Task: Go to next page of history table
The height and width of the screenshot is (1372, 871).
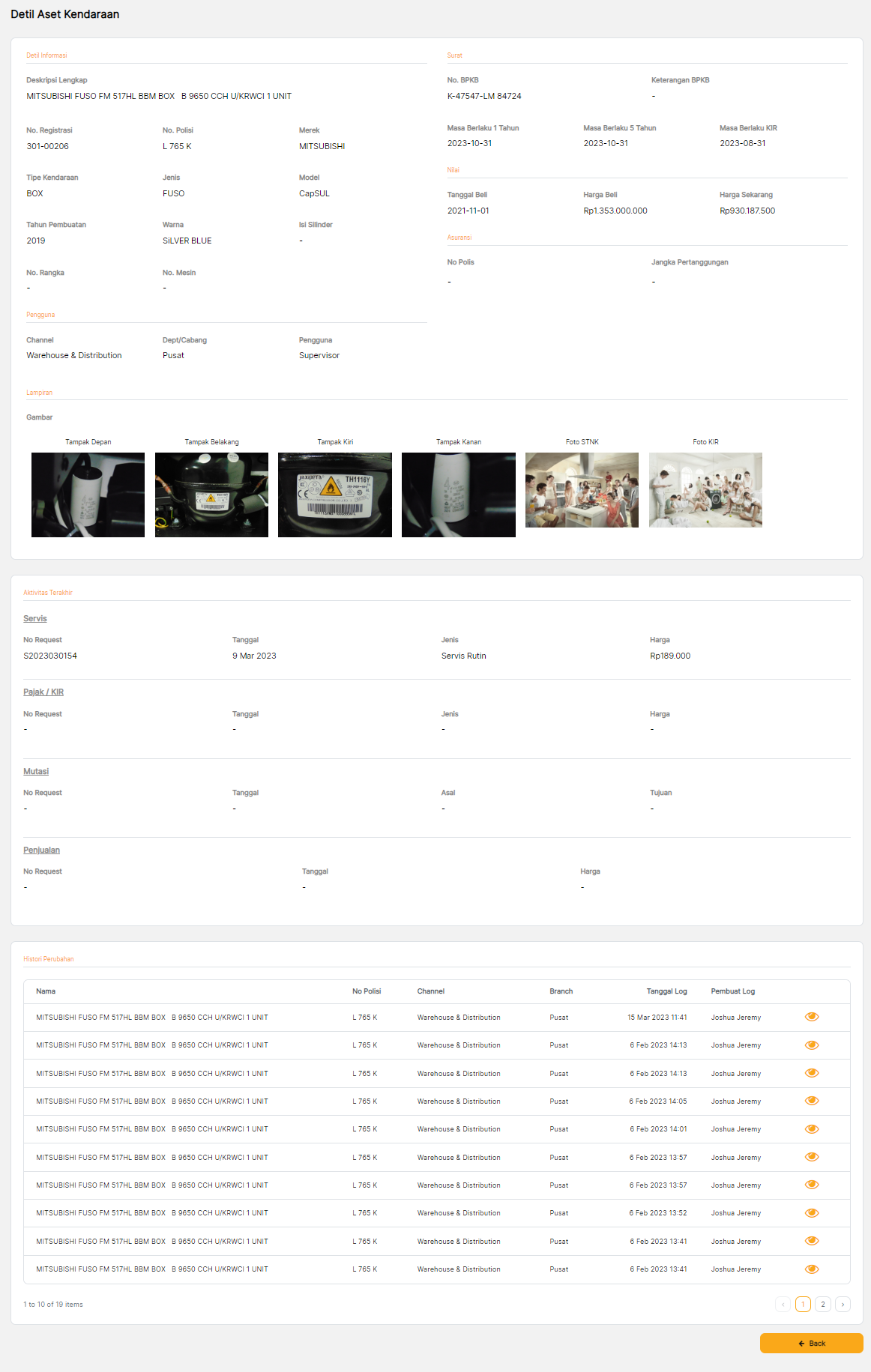Action: 843,1305
